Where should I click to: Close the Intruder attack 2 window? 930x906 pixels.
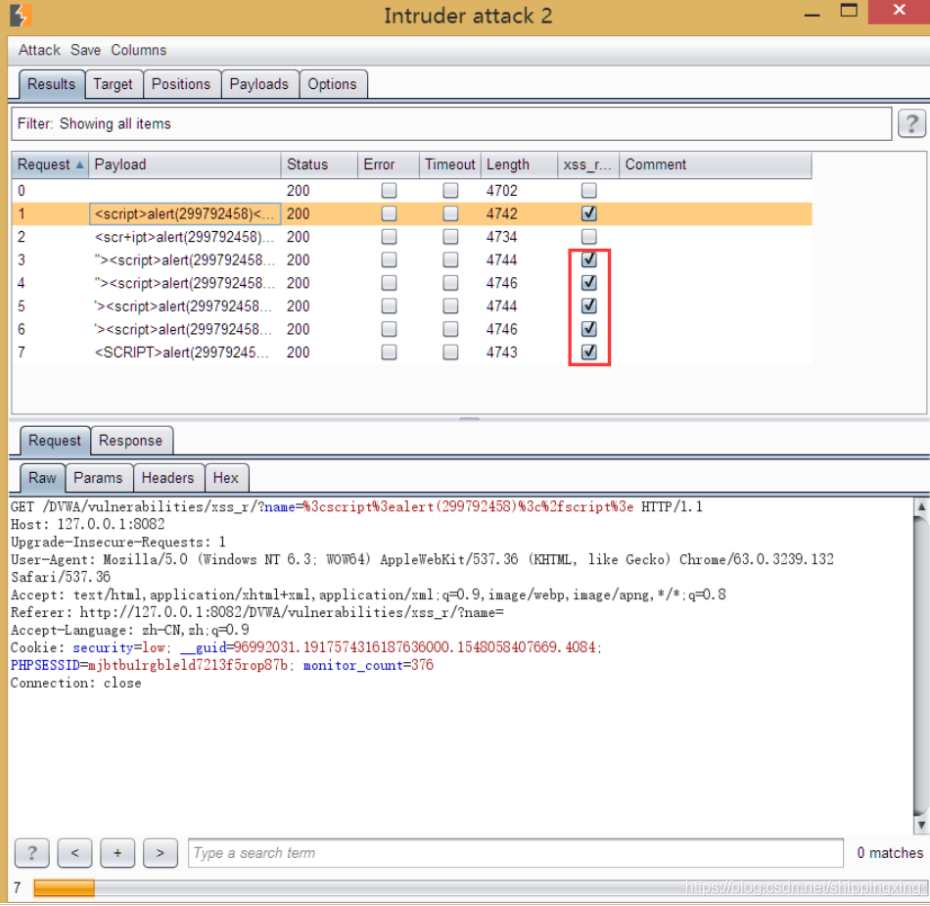899,11
